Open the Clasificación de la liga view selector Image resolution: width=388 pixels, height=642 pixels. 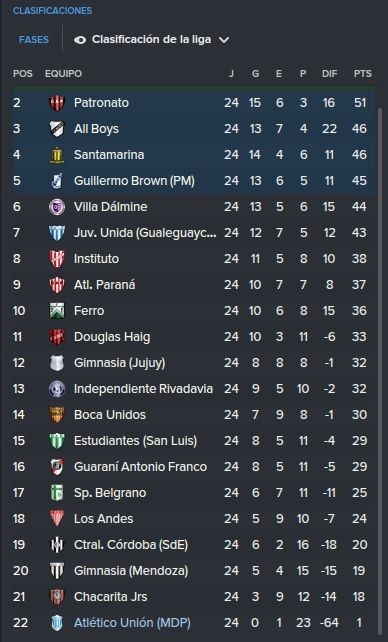pyautogui.click(x=151, y=40)
